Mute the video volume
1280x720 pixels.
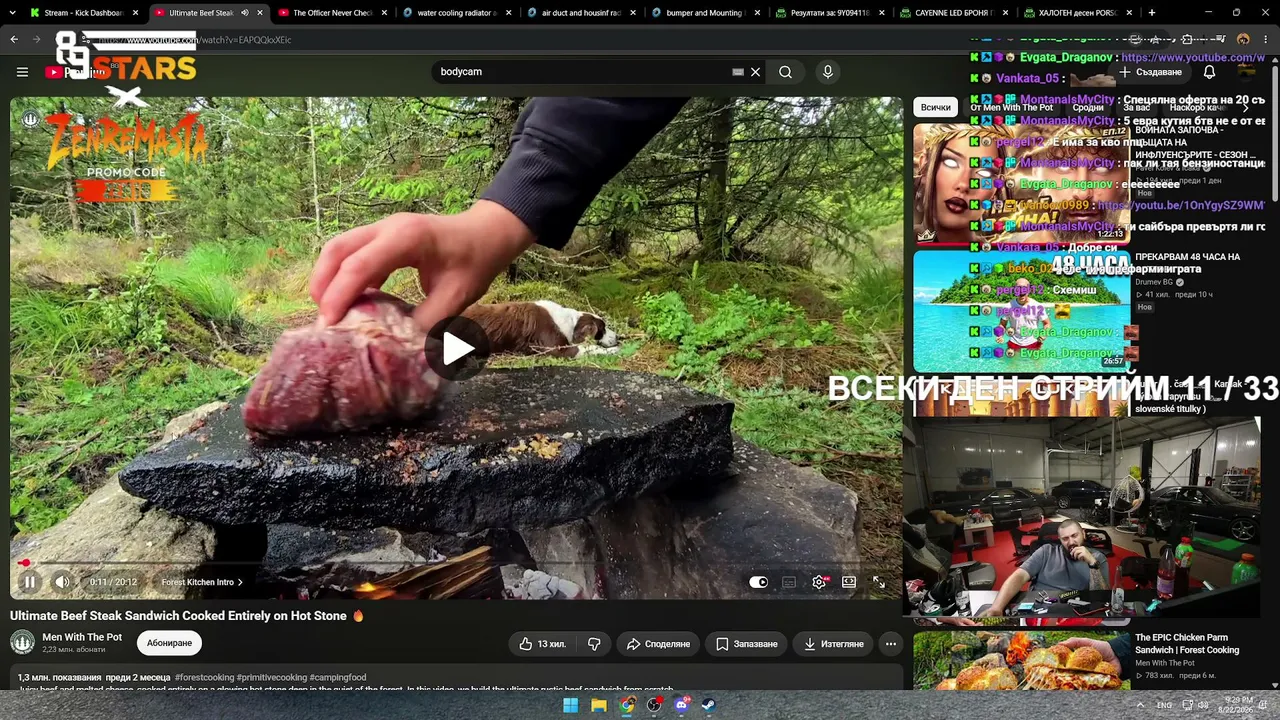(62, 582)
